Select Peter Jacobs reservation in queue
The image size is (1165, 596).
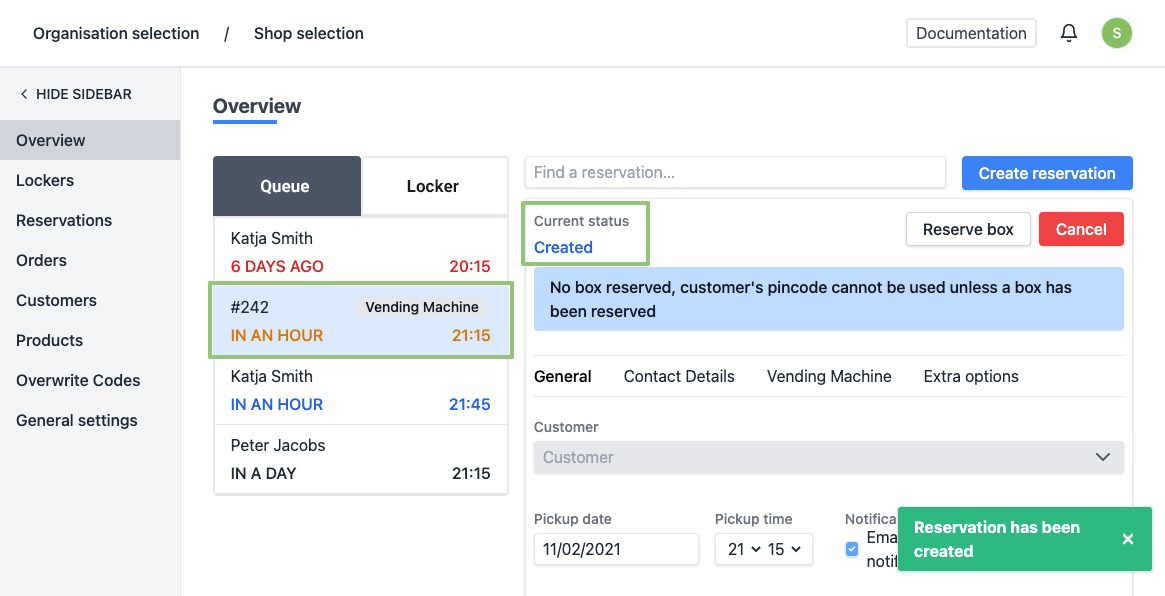point(360,459)
